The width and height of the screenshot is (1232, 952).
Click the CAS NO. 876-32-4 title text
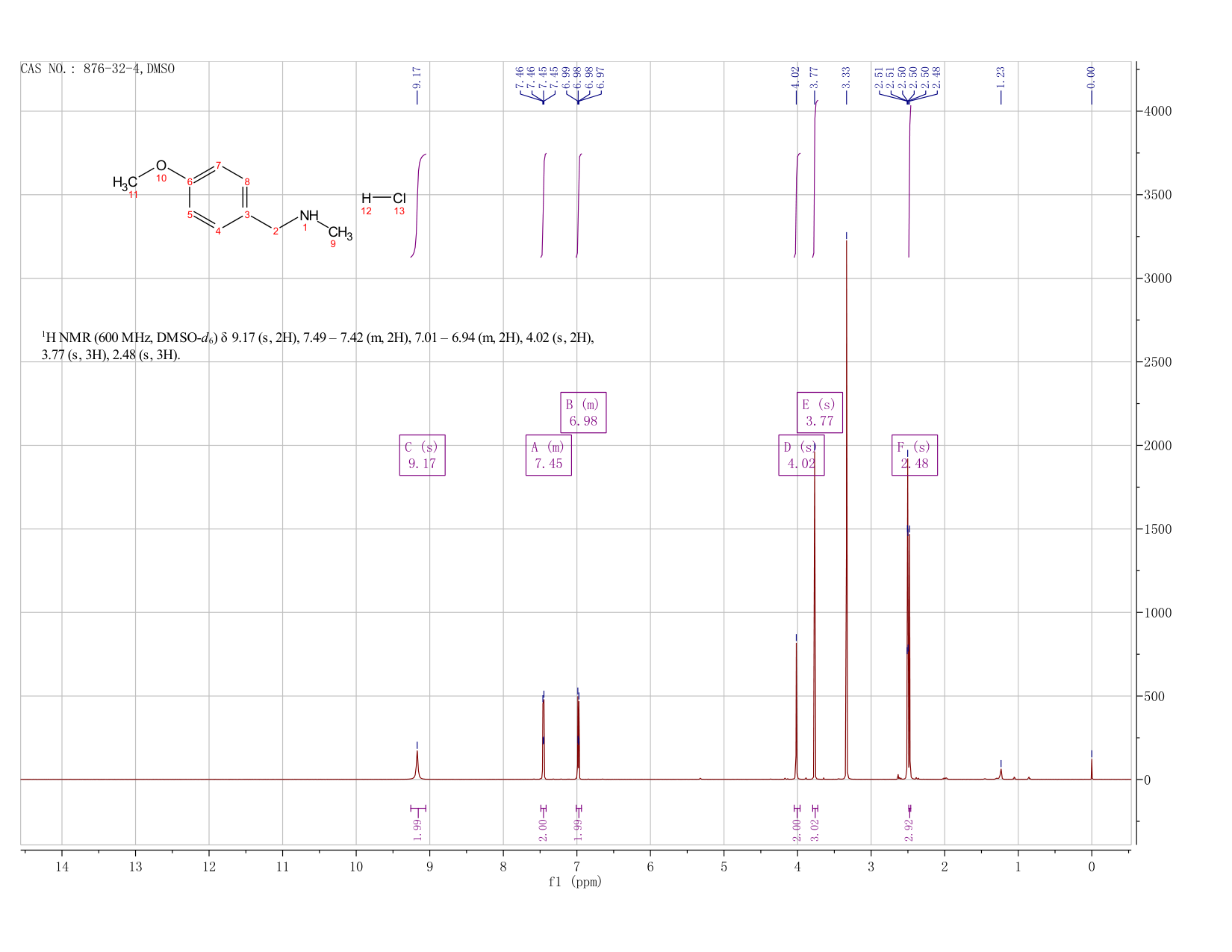[x=98, y=69]
